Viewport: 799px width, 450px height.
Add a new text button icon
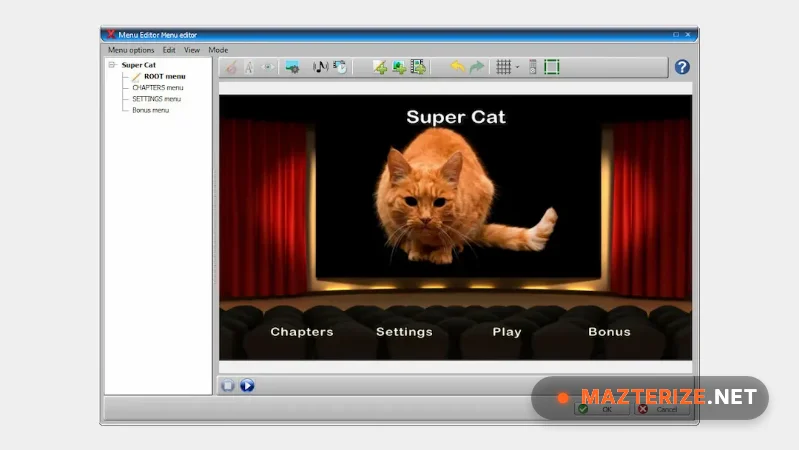coord(380,67)
